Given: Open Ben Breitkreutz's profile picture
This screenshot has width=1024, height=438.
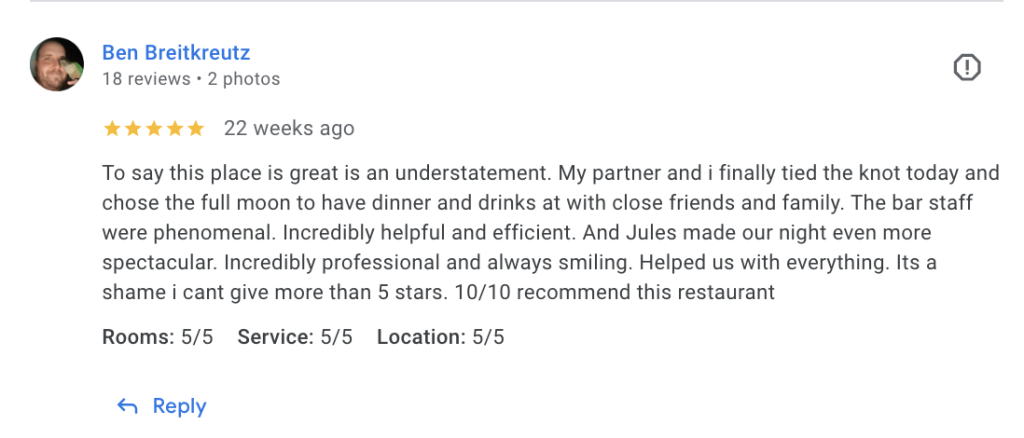Looking at the screenshot, I should (x=57, y=65).
